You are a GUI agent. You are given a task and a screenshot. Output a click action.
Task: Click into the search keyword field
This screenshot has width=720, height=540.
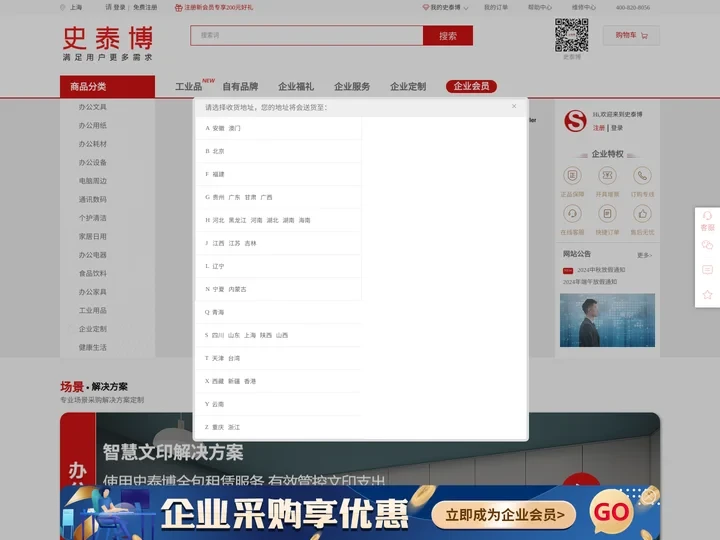point(307,35)
